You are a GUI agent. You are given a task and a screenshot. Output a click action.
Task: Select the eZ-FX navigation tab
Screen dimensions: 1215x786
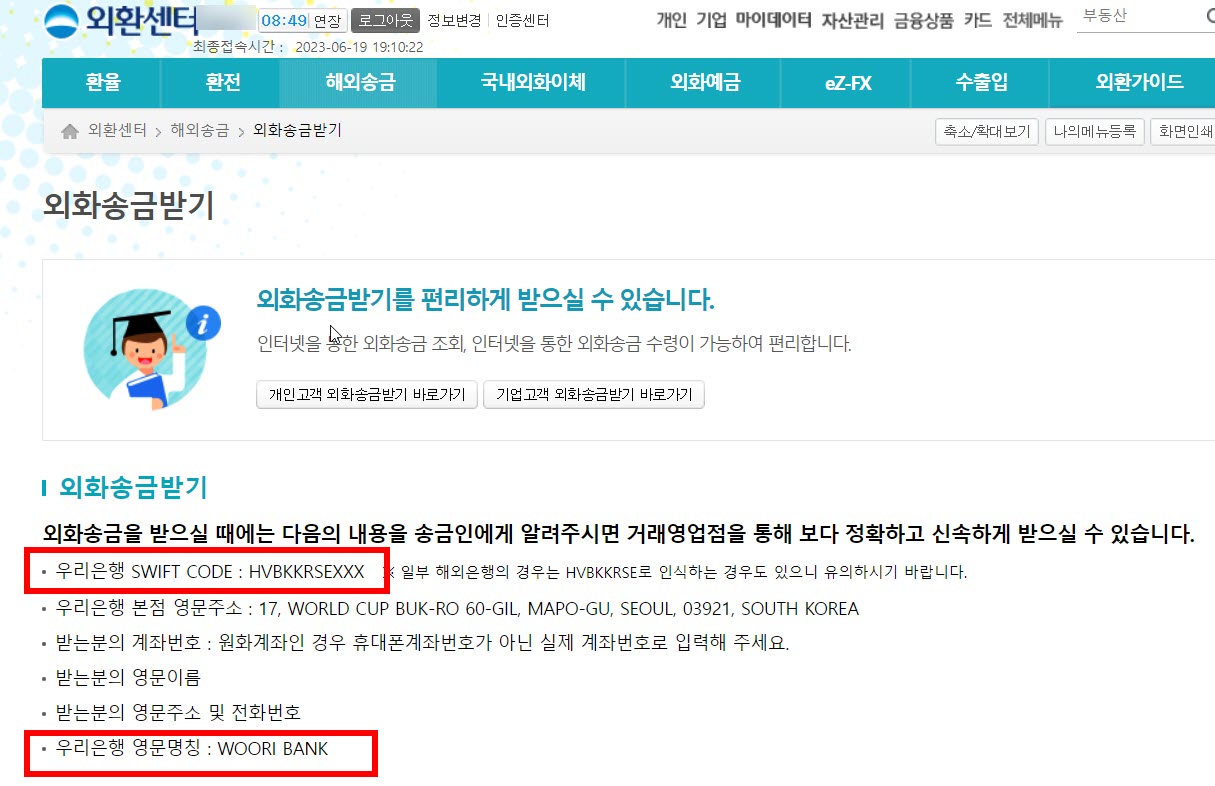[x=848, y=83]
